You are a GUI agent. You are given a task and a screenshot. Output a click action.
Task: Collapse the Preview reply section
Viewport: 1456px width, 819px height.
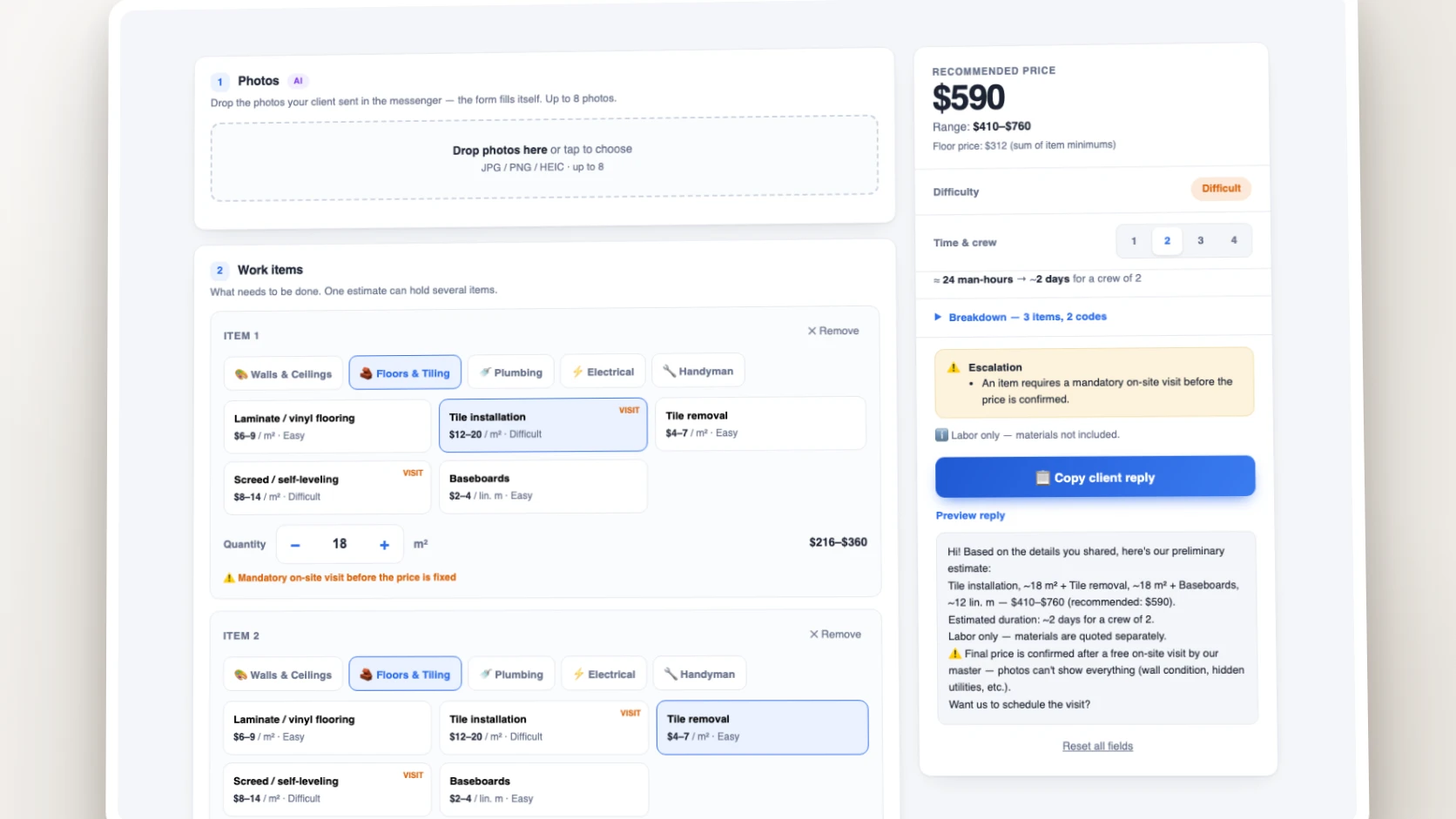pyautogui.click(x=970, y=515)
